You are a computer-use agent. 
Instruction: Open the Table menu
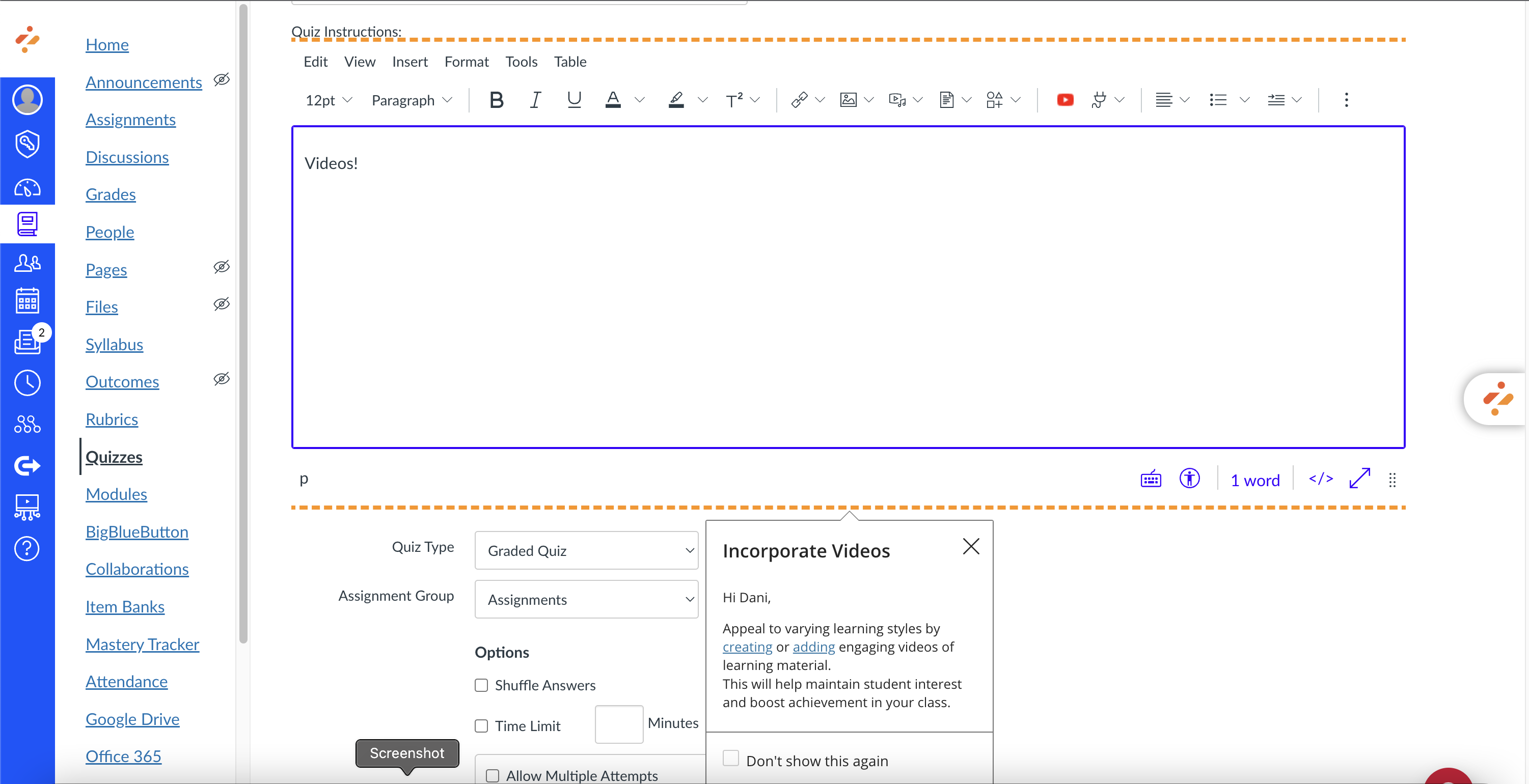tap(570, 62)
